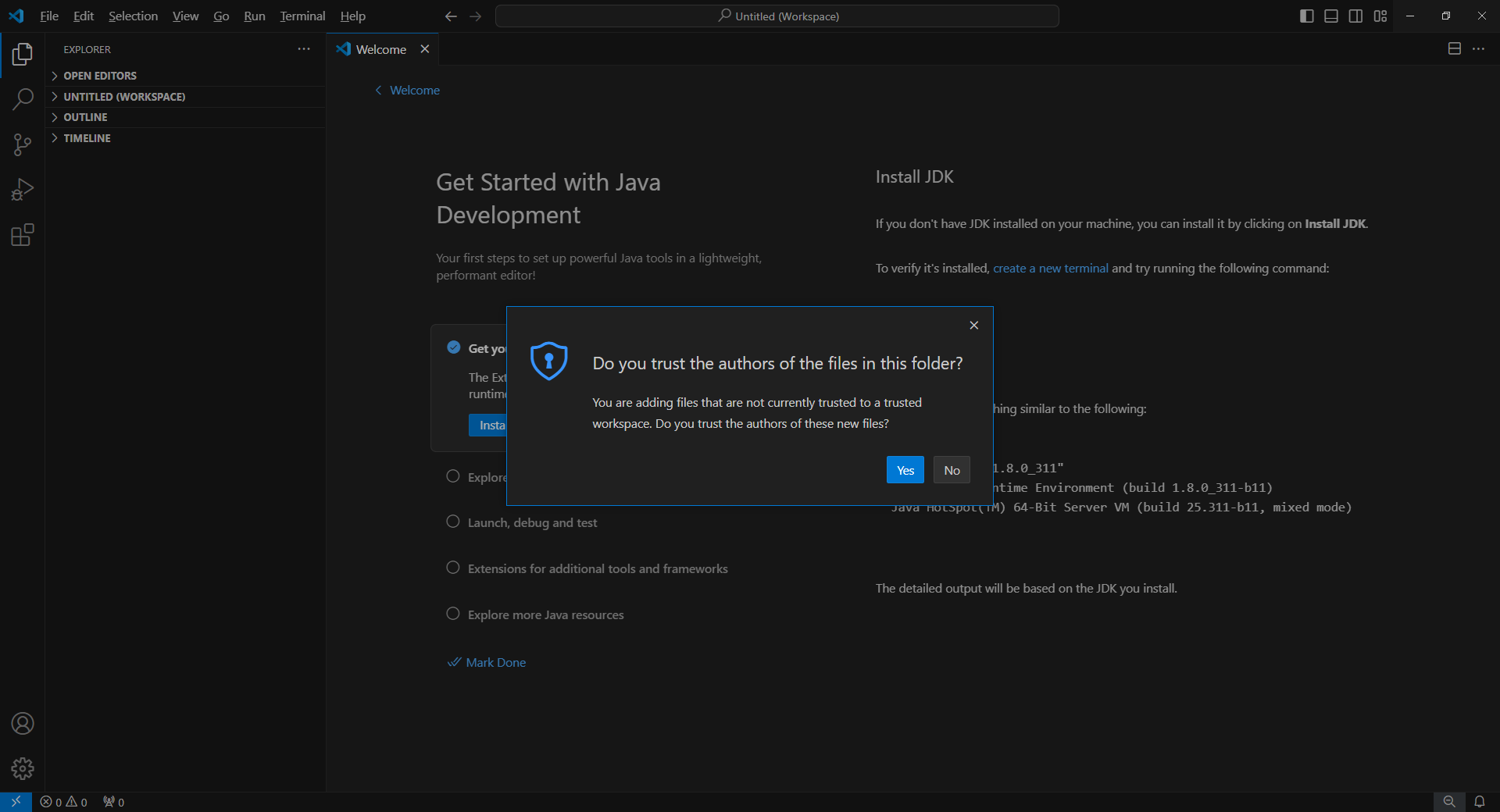1500x812 pixels.
Task: Click the workspace search bar at the top
Action: pos(777,16)
